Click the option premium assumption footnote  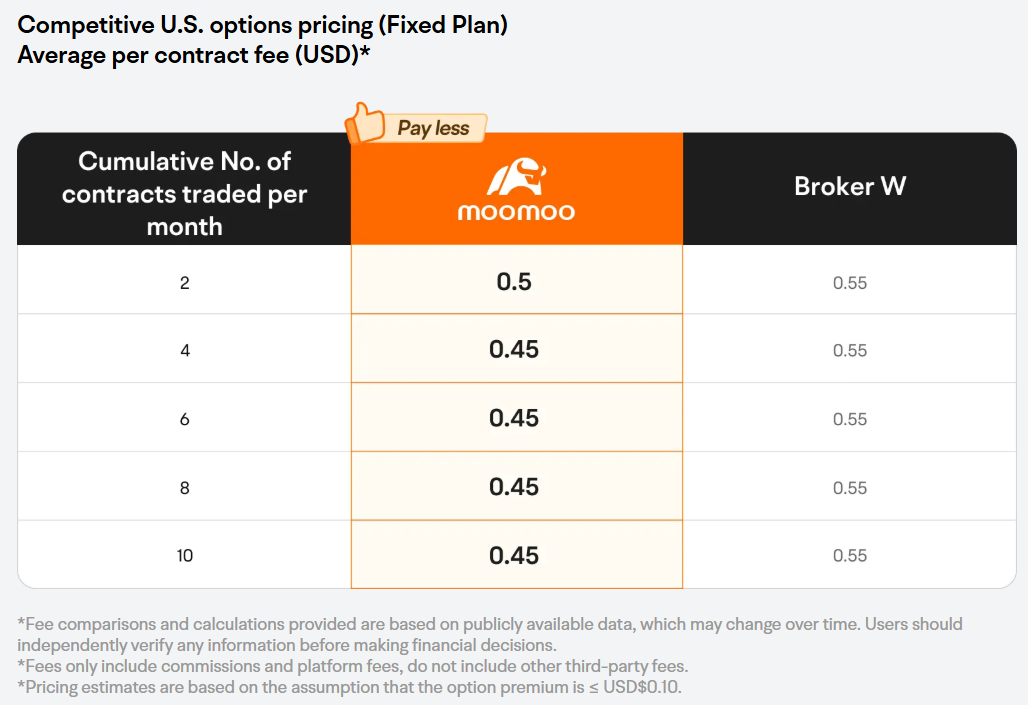coord(349,687)
